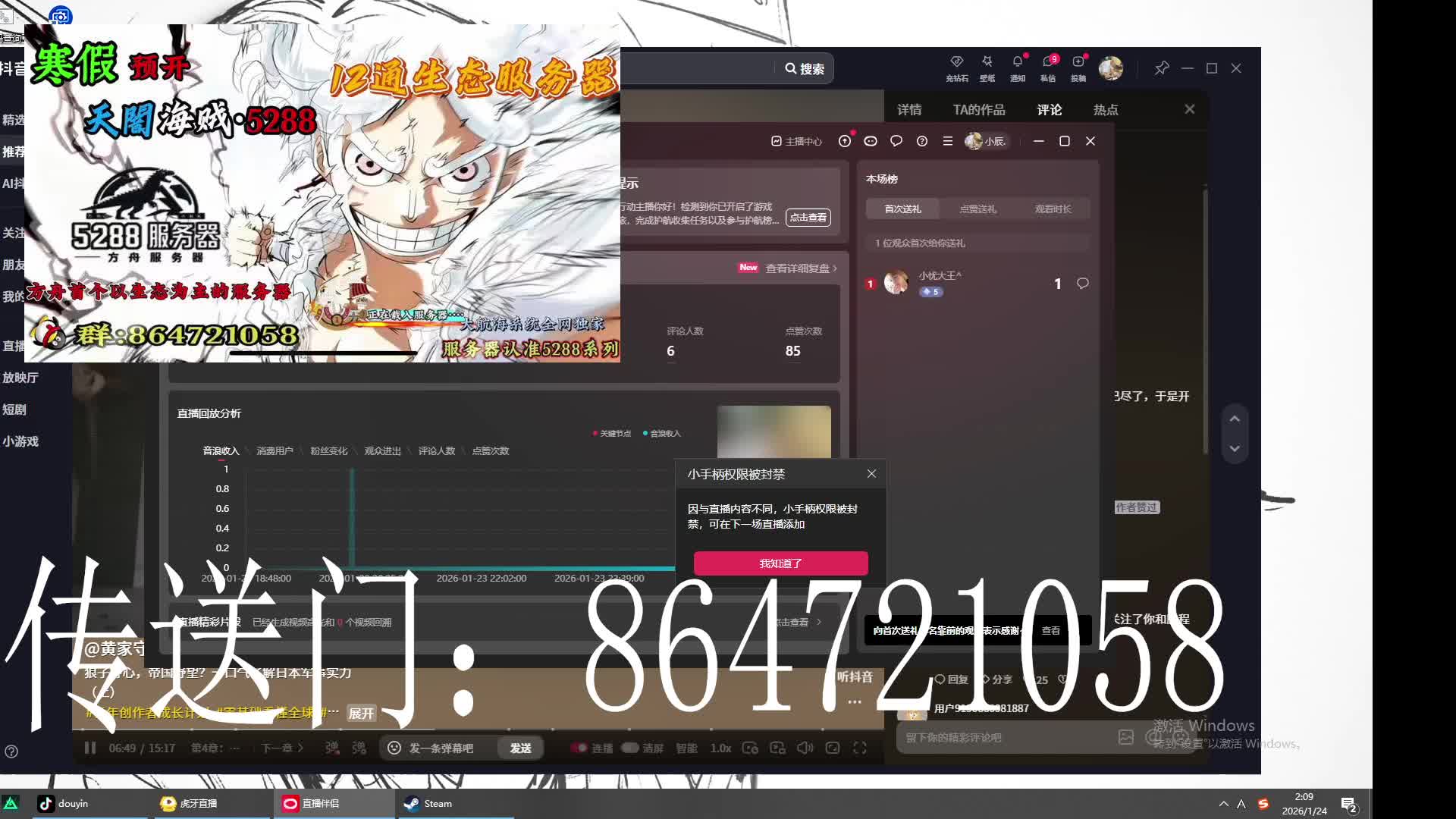Open the 主播中心 streamer center
This screenshot has height=819, width=1456.
click(x=796, y=141)
